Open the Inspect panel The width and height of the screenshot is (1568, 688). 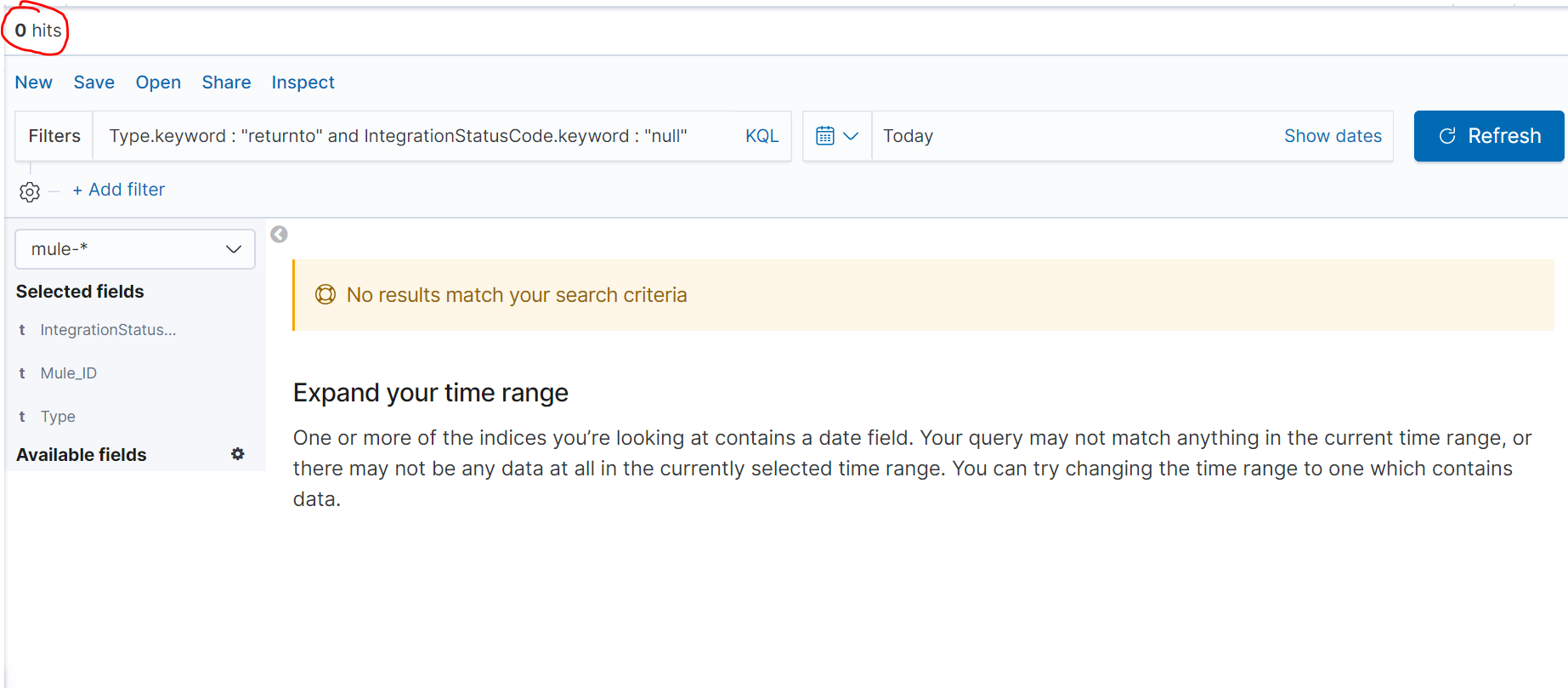pyautogui.click(x=303, y=82)
